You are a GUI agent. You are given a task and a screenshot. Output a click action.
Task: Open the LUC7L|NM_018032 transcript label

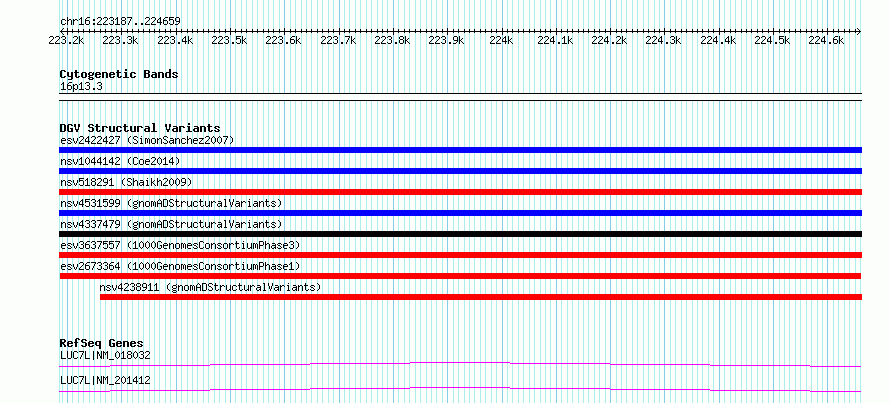tap(105, 356)
